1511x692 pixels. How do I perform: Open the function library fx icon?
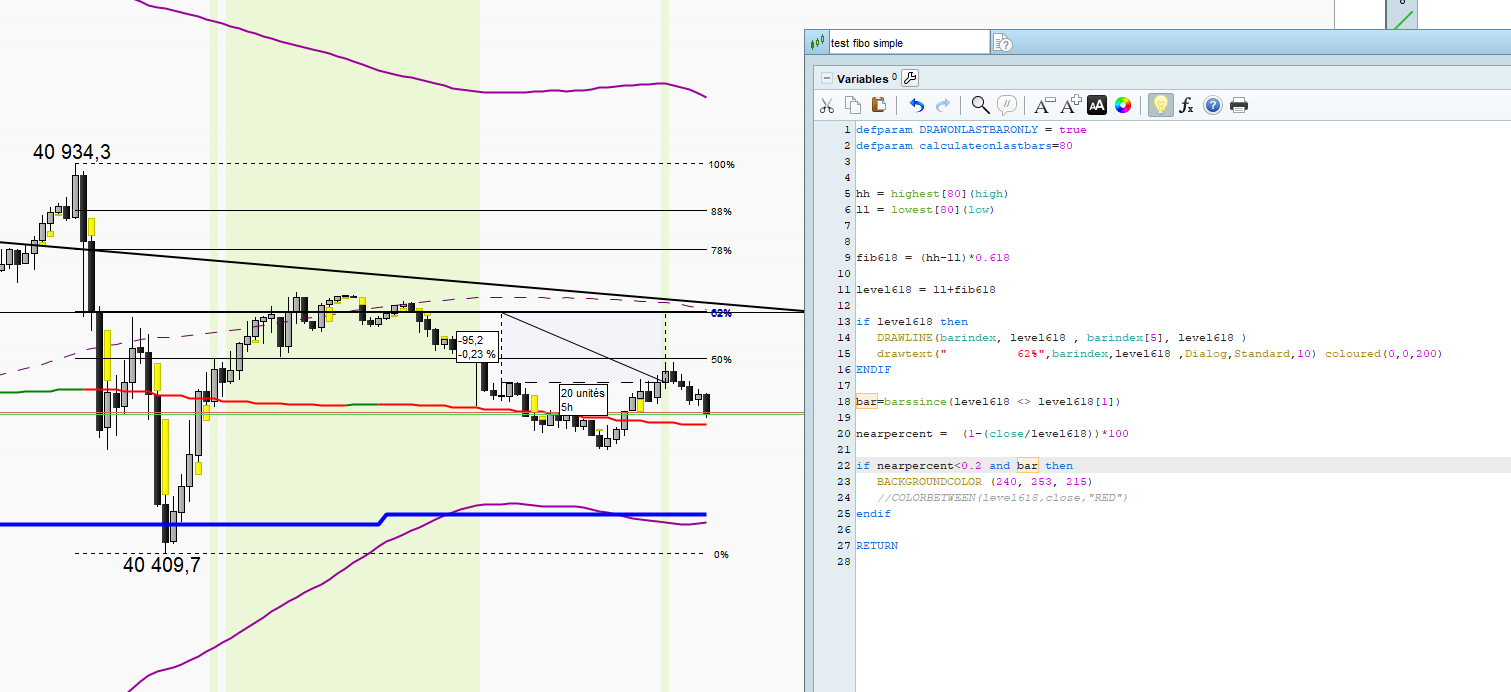click(1186, 105)
